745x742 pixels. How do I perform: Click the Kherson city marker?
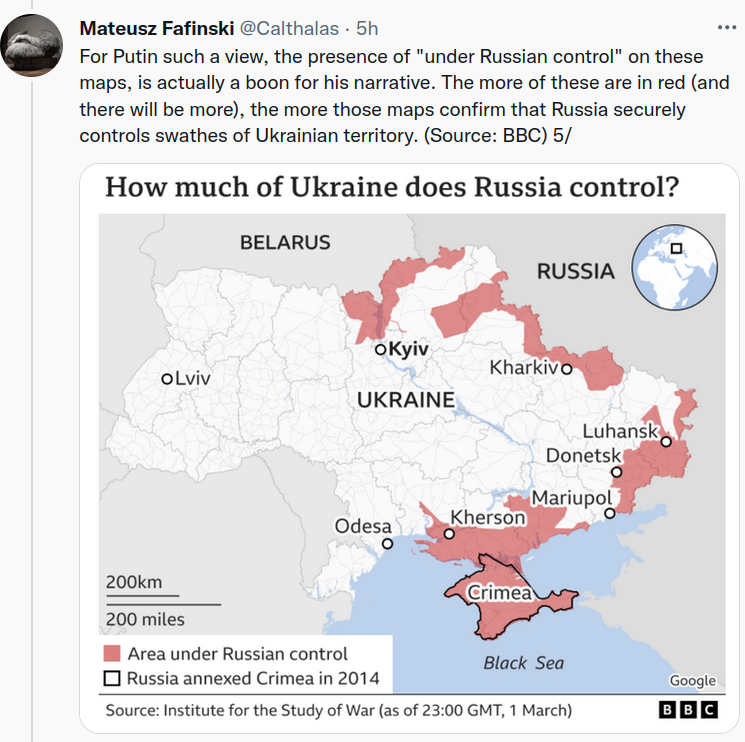click(449, 534)
